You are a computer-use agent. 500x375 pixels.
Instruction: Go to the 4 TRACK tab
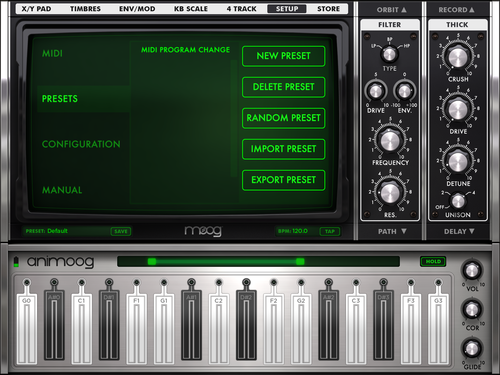[241, 9]
